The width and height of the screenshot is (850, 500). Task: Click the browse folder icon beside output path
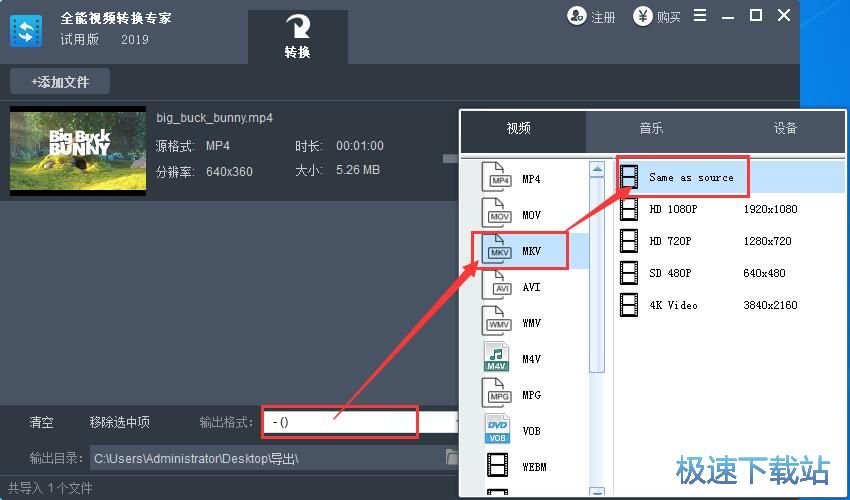coord(452,457)
